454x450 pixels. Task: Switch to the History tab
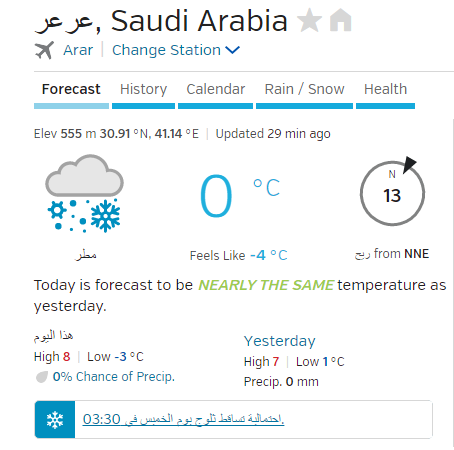point(143,89)
